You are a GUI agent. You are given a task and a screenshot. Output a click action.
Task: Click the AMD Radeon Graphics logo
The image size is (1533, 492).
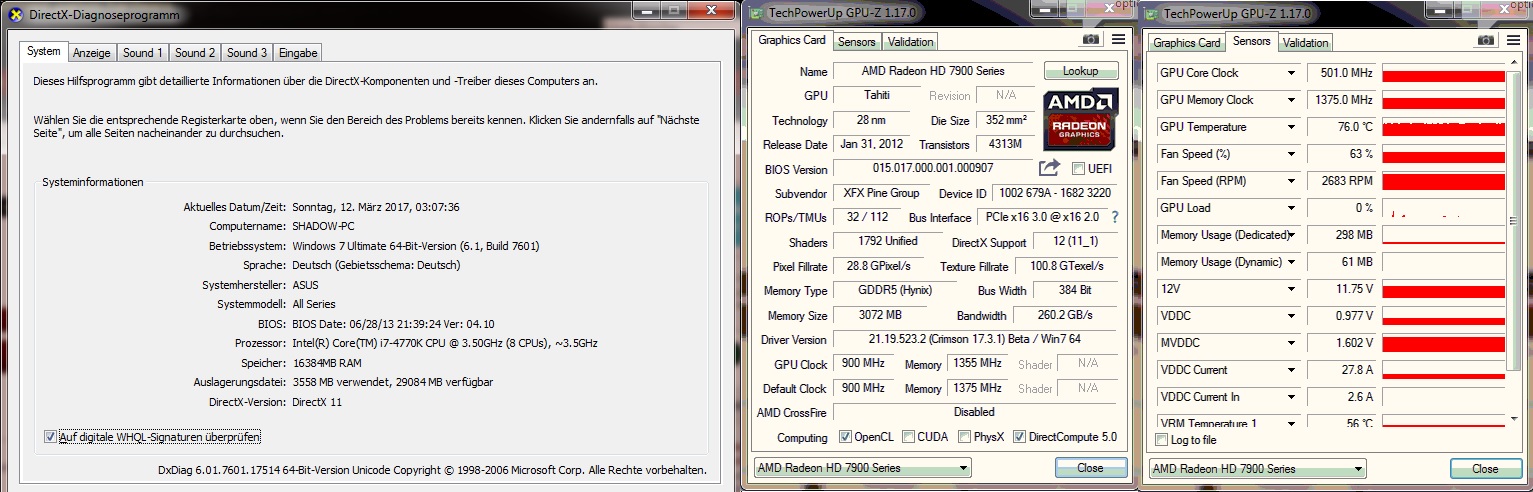pyautogui.click(x=1080, y=120)
